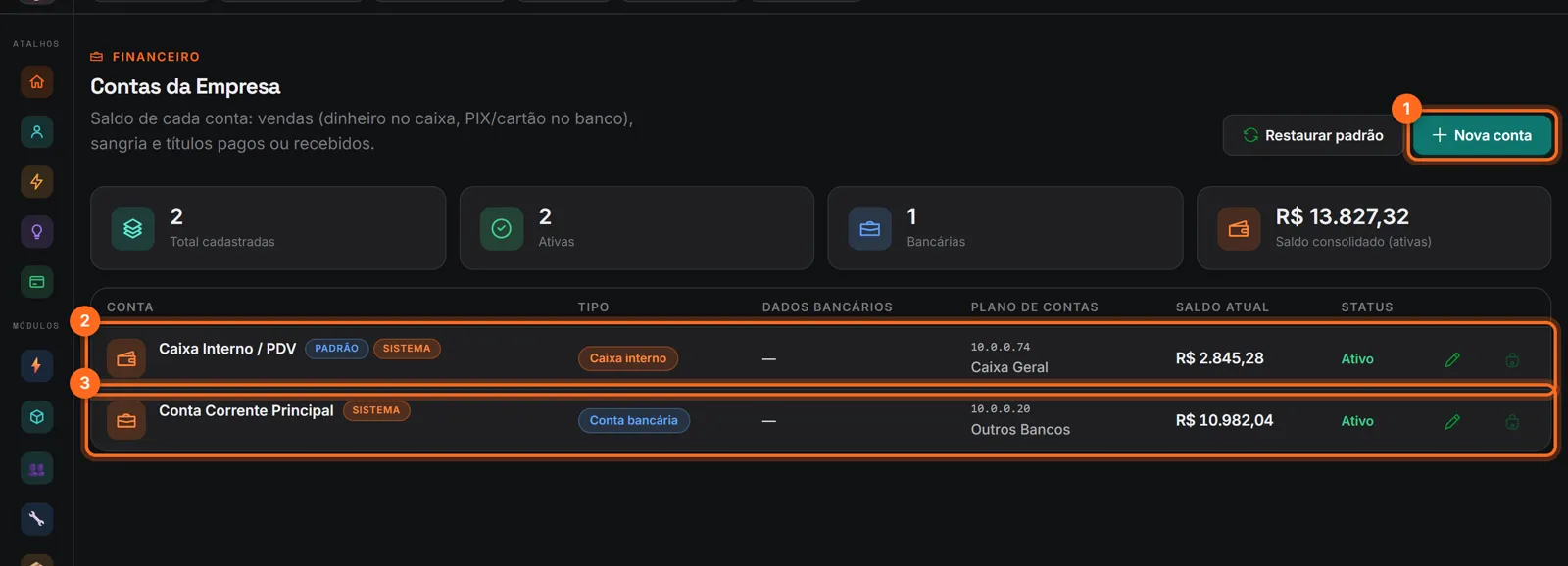Click the Restaurar padrão button
The image size is (1568, 566).
pyautogui.click(x=1312, y=135)
